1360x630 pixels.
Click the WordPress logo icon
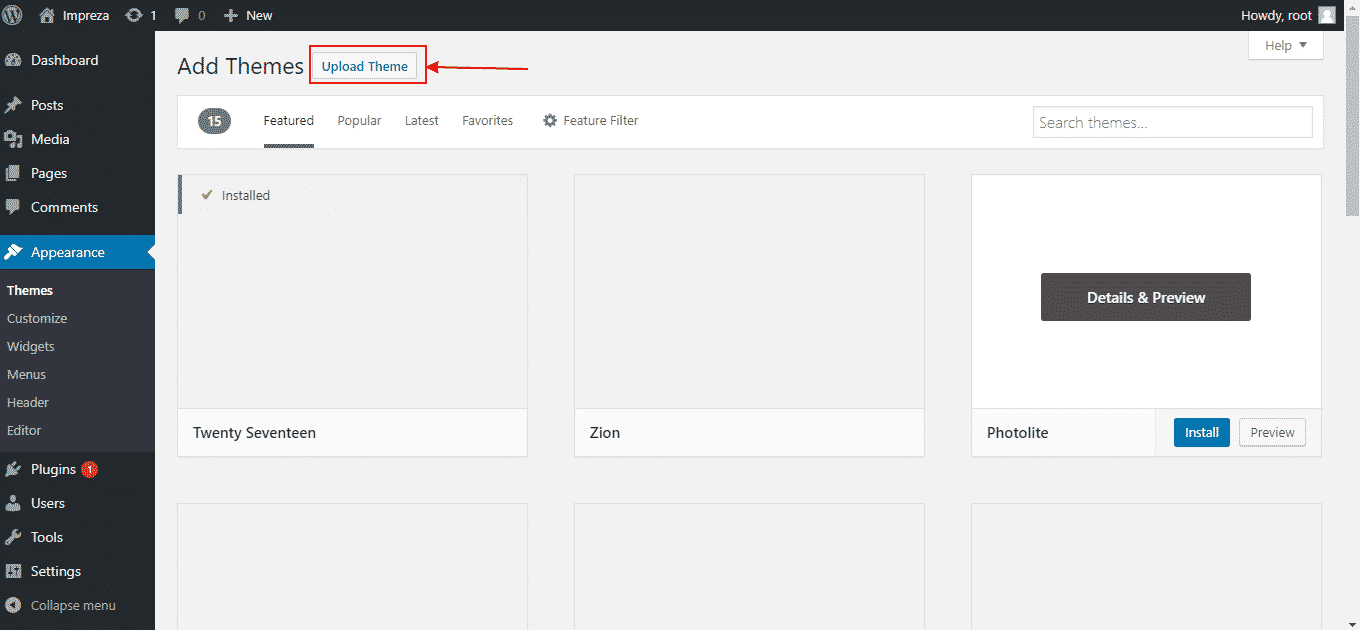(14, 15)
